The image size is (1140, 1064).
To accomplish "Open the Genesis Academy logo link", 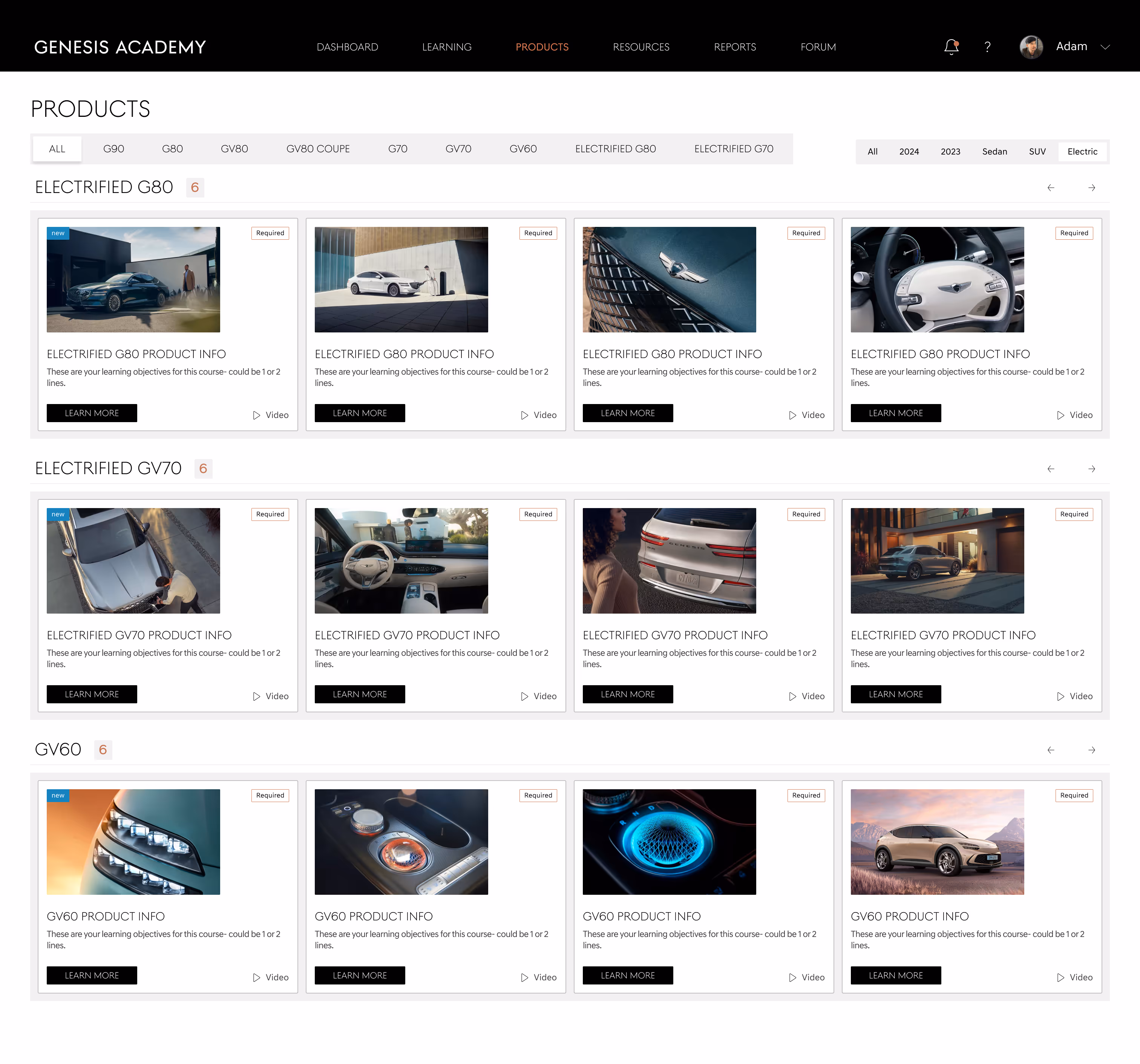I will click(x=120, y=47).
